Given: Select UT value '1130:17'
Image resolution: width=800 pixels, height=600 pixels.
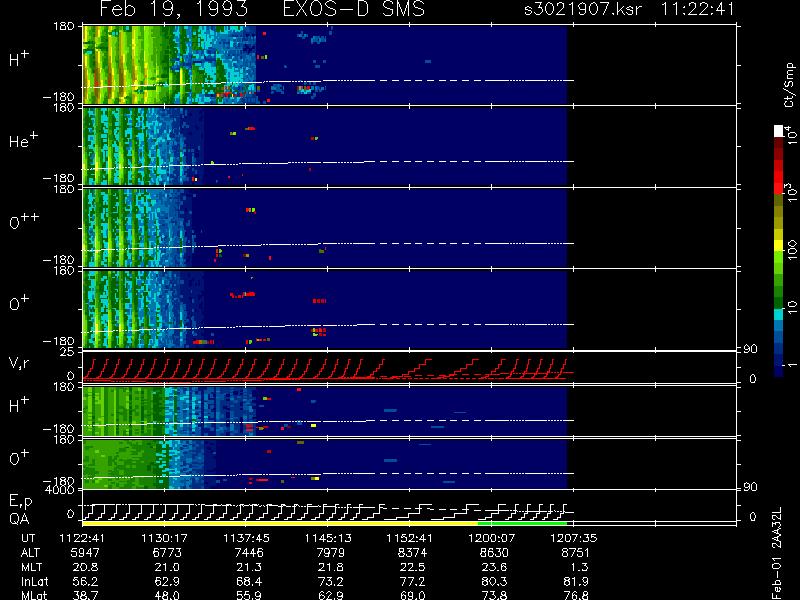Looking at the screenshot, I should pos(164,538).
